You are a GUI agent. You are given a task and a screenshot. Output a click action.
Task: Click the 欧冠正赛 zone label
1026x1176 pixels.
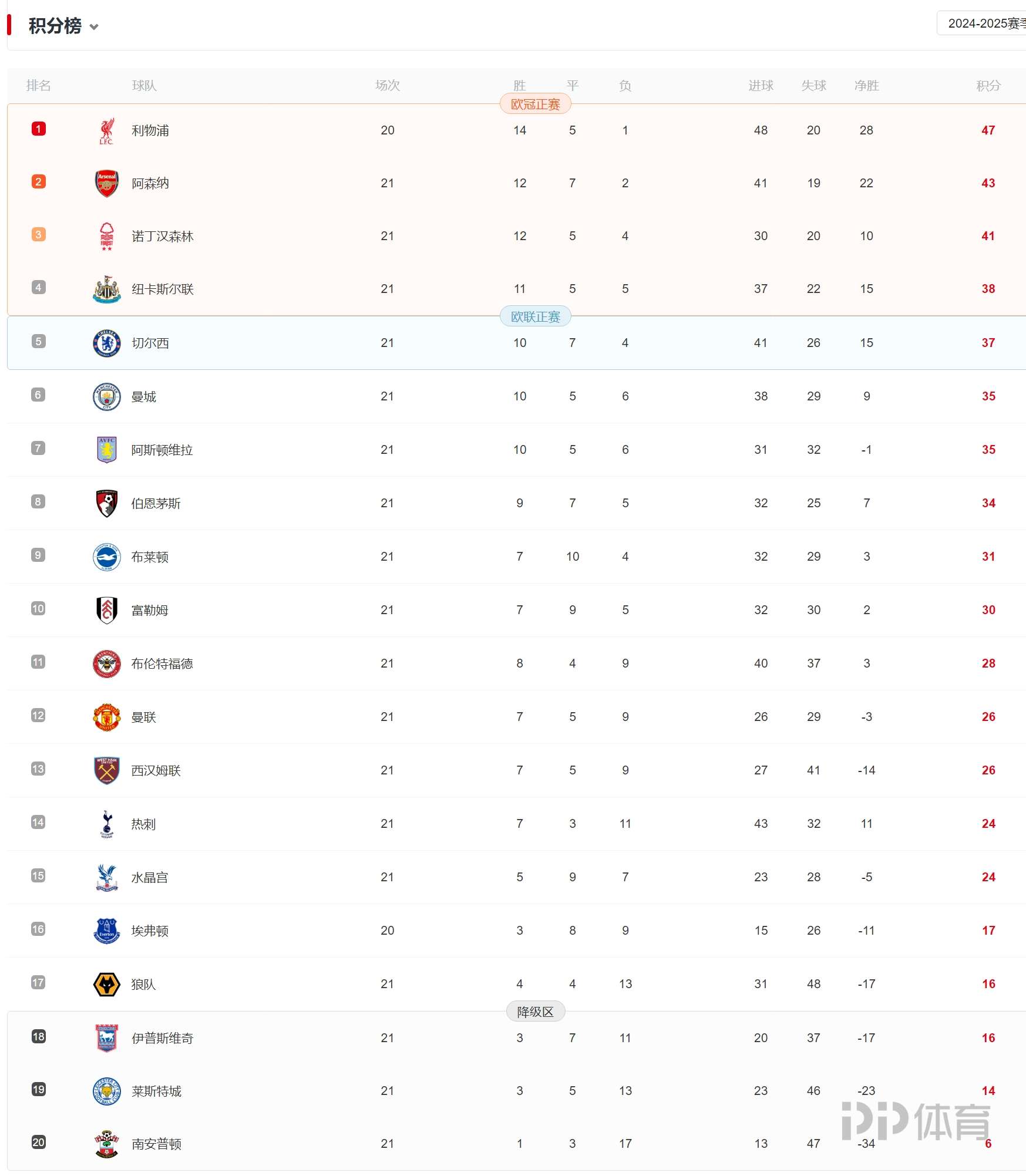pos(535,105)
